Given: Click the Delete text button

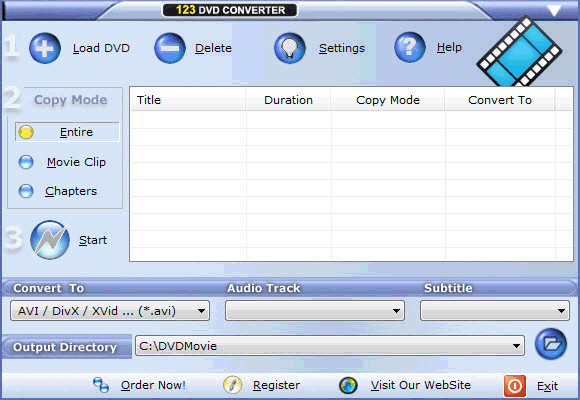Looking at the screenshot, I should pos(213,48).
